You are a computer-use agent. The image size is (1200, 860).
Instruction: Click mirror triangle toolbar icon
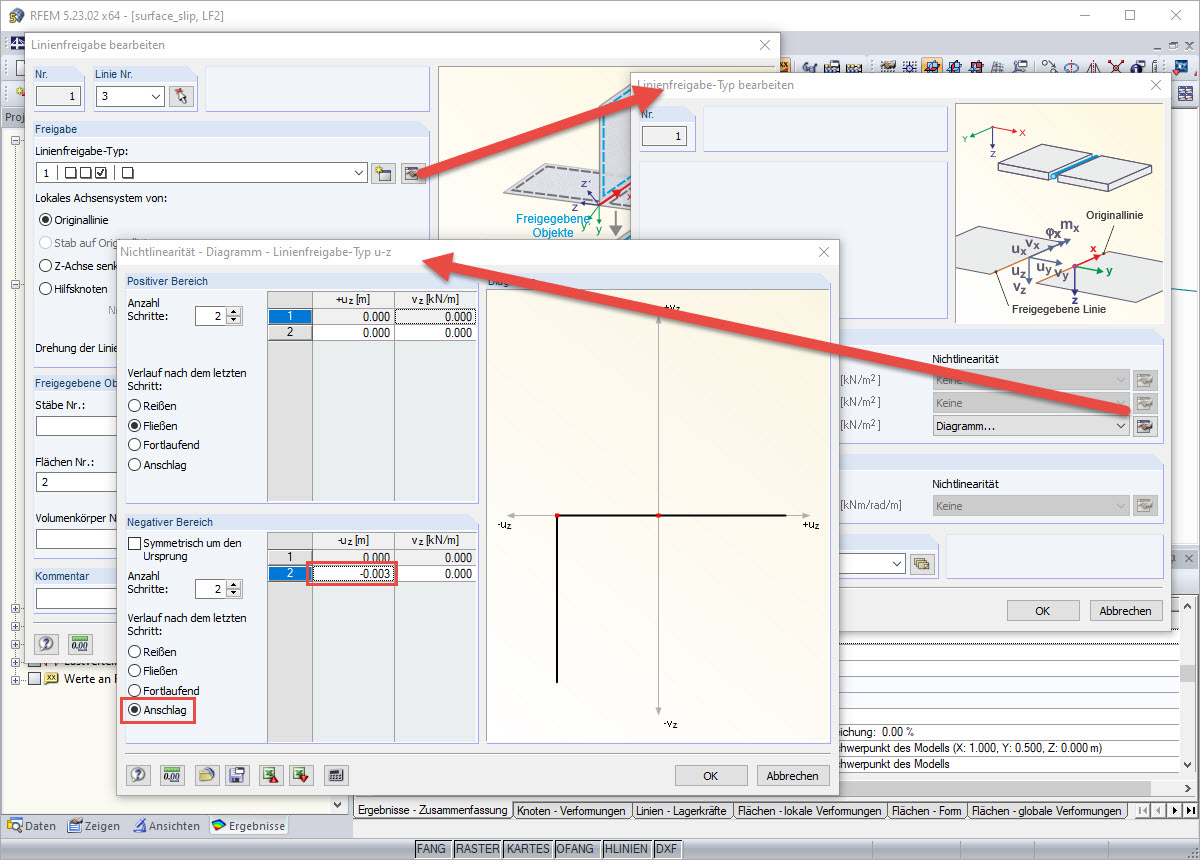(1094, 67)
